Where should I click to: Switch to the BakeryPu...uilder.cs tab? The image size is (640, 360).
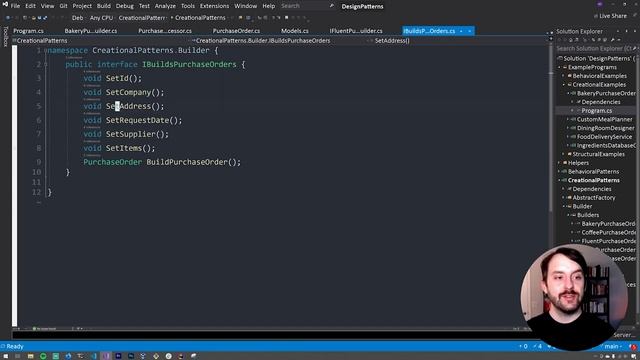click(x=91, y=31)
